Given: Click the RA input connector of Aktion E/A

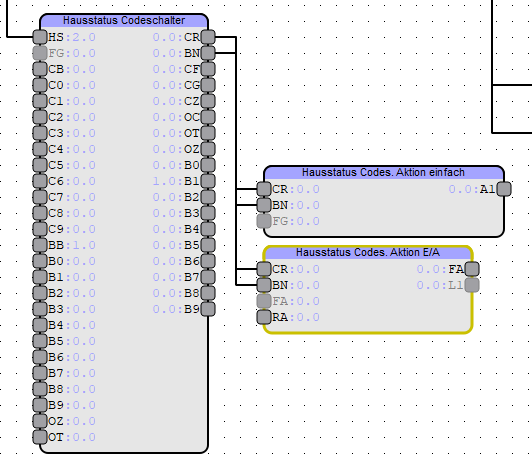Looking at the screenshot, I should [264, 317].
